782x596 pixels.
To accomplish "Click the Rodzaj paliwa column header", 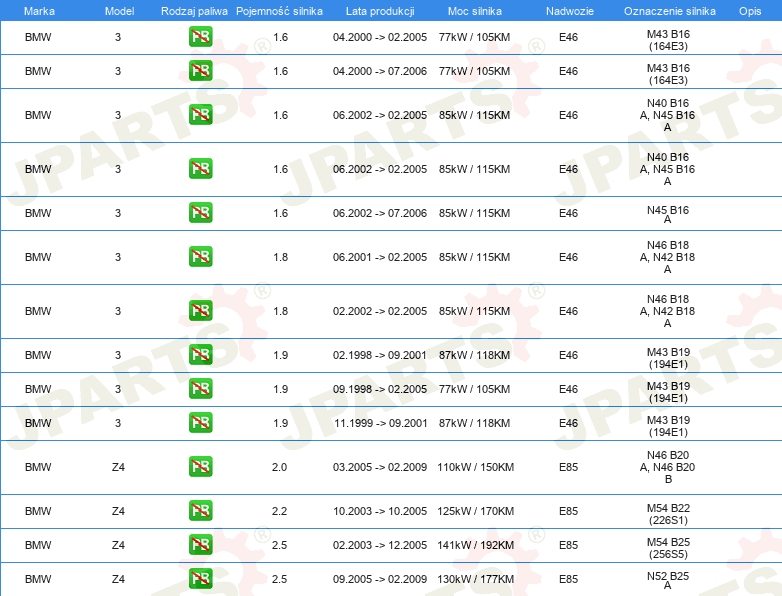I will [x=194, y=11].
